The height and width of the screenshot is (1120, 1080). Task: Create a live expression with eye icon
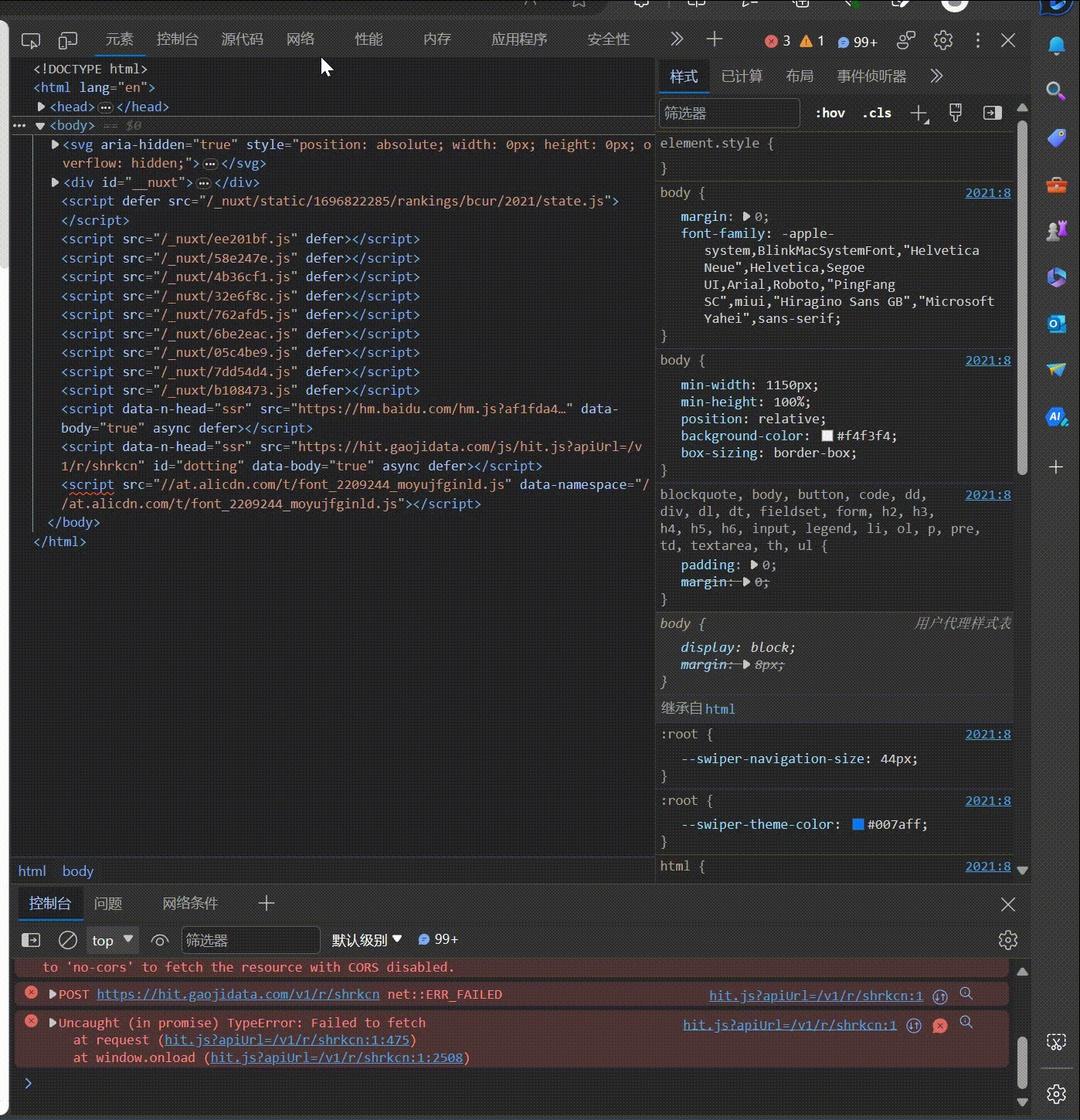point(160,940)
